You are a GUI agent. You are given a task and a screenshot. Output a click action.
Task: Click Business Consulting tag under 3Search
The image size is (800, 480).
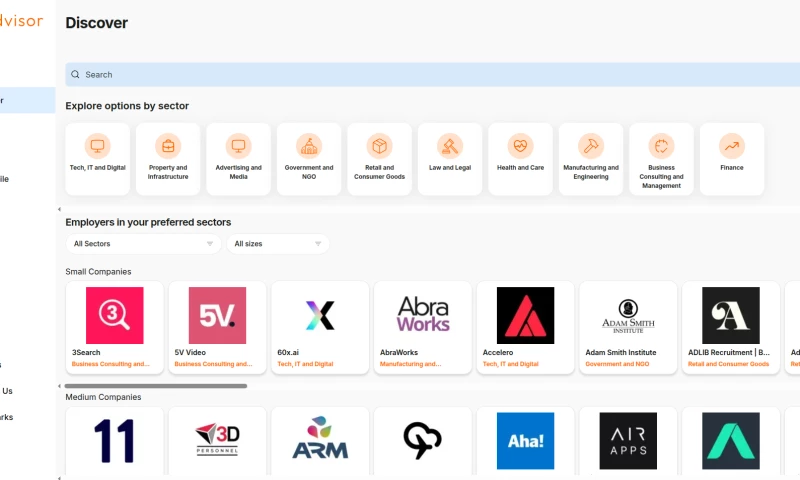(x=111, y=364)
